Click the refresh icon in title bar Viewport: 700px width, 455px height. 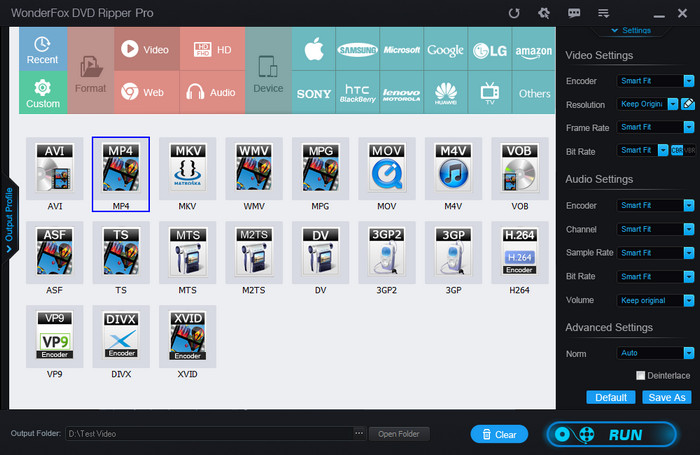click(x=514, y=13)
